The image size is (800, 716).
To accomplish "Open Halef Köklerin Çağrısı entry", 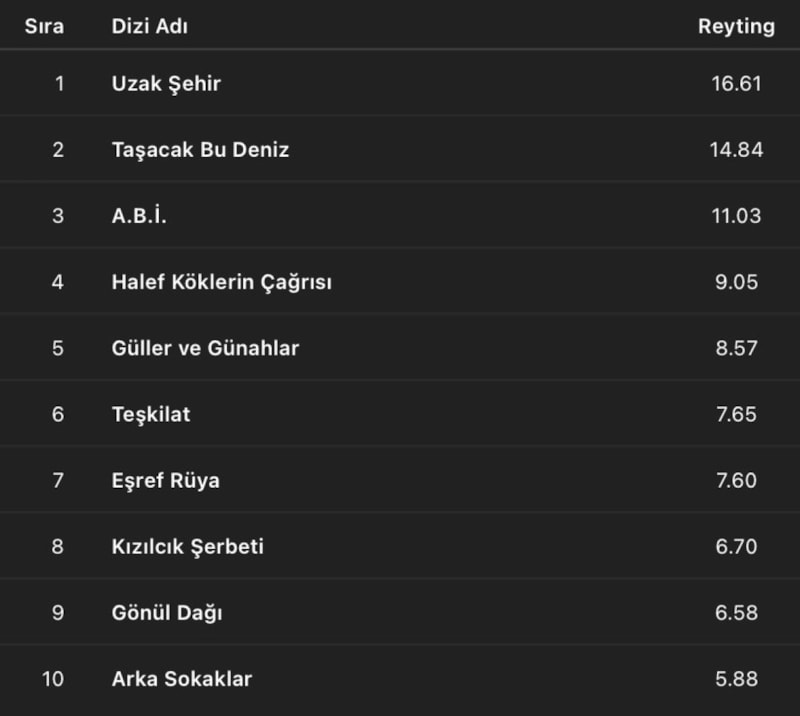I will [221, 282].
